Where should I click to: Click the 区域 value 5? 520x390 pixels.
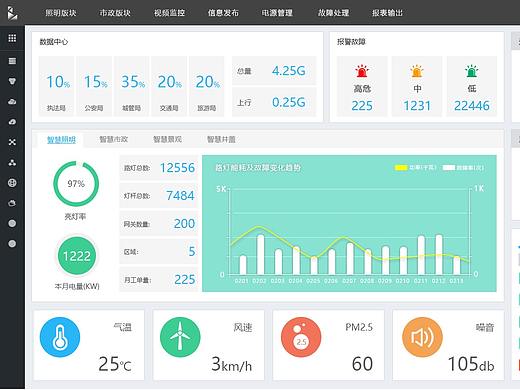tap(192, 251)
